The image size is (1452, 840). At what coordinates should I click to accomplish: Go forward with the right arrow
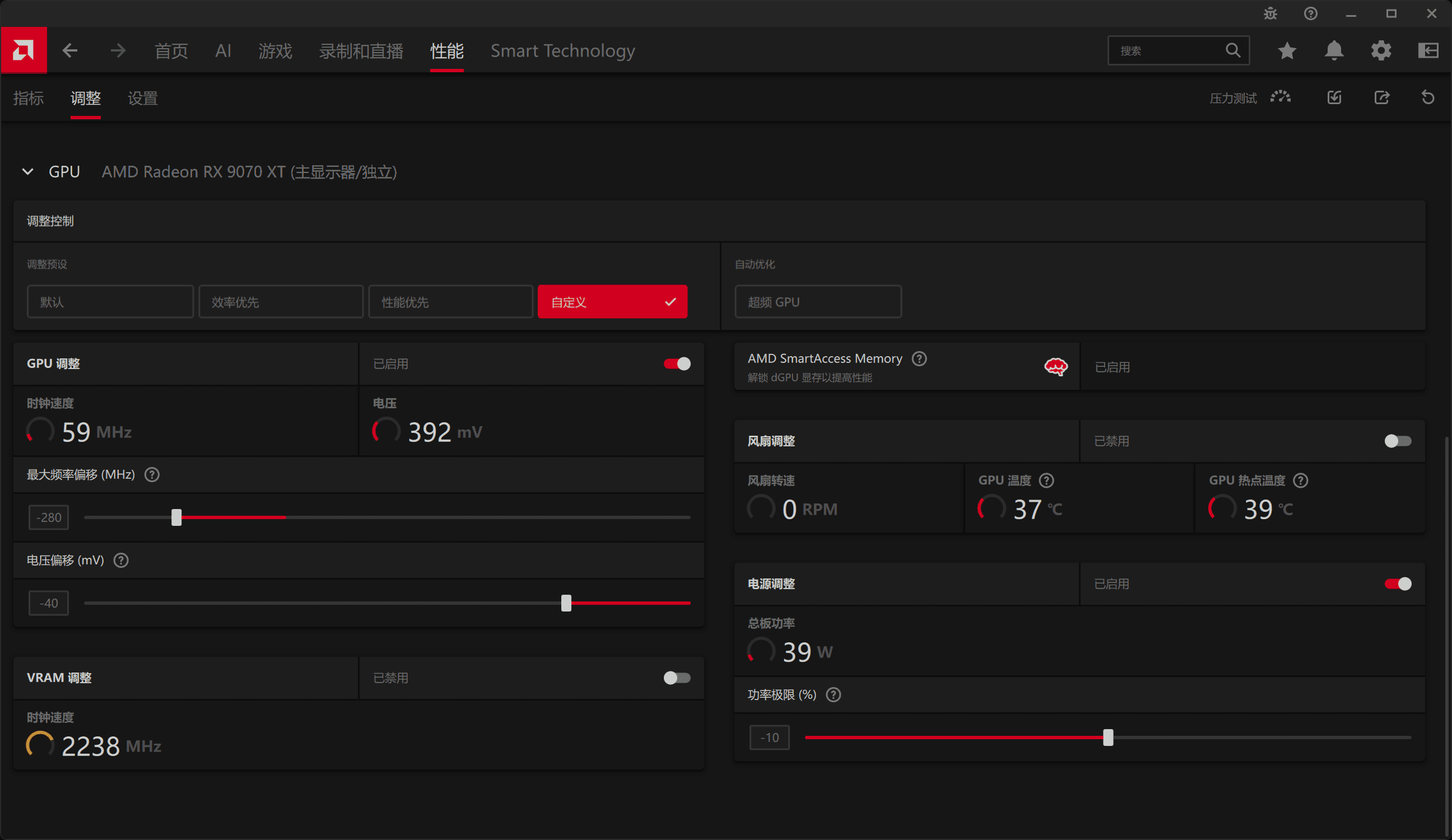(118, 51)
